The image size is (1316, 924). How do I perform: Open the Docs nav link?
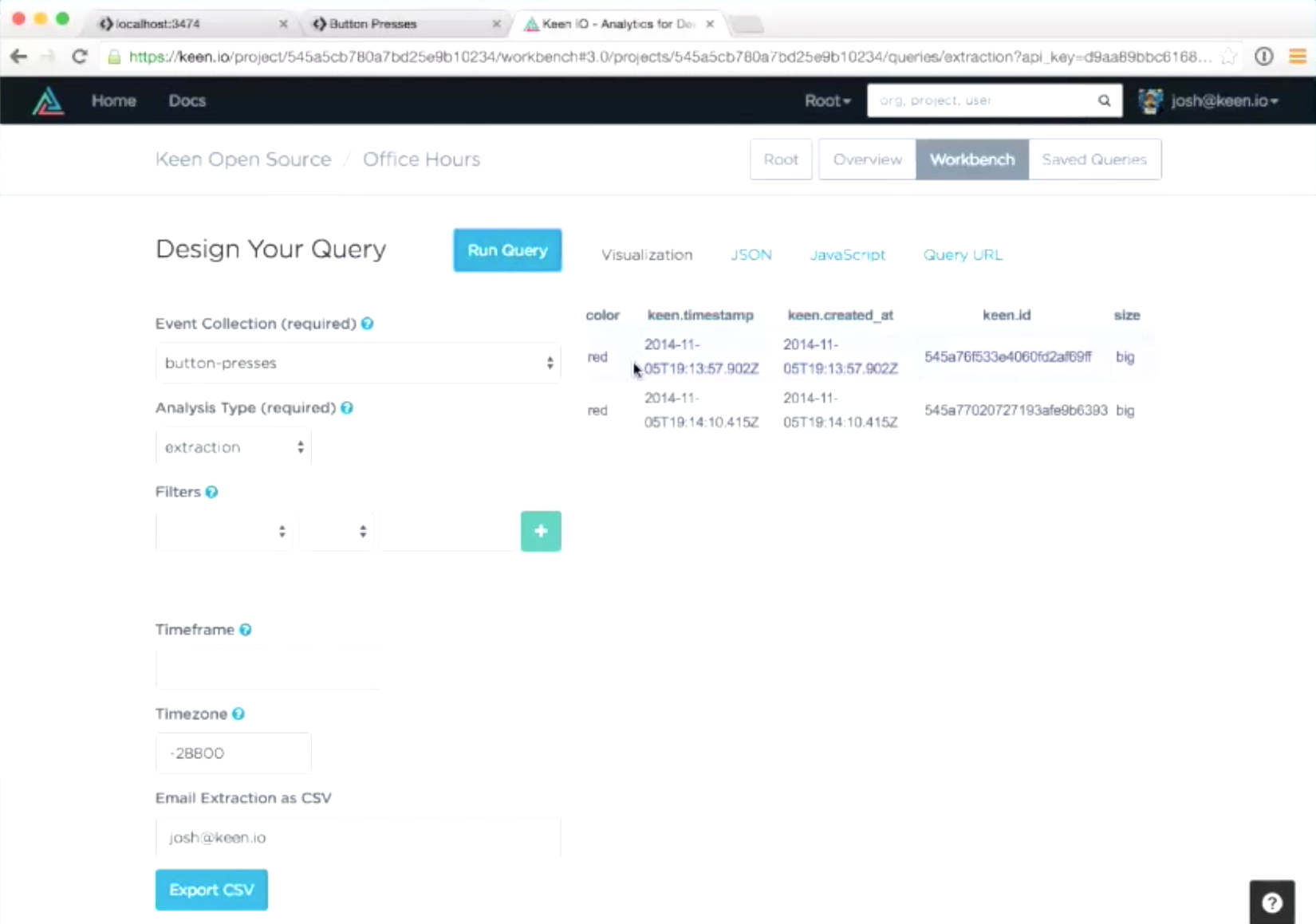187,101
